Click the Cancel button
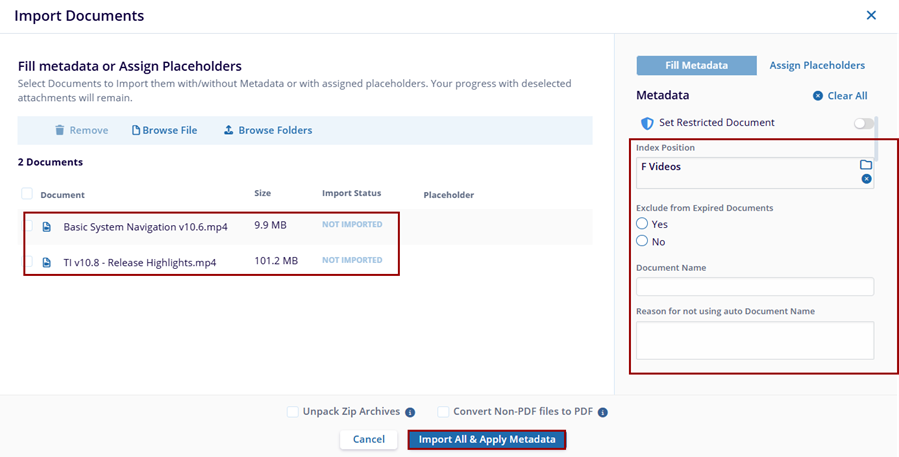 point(368,439)
